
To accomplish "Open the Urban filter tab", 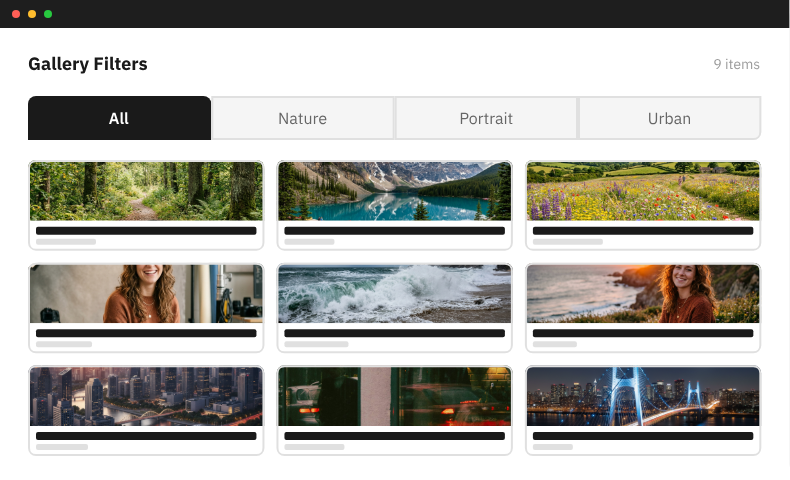I will tap(669, 118).
